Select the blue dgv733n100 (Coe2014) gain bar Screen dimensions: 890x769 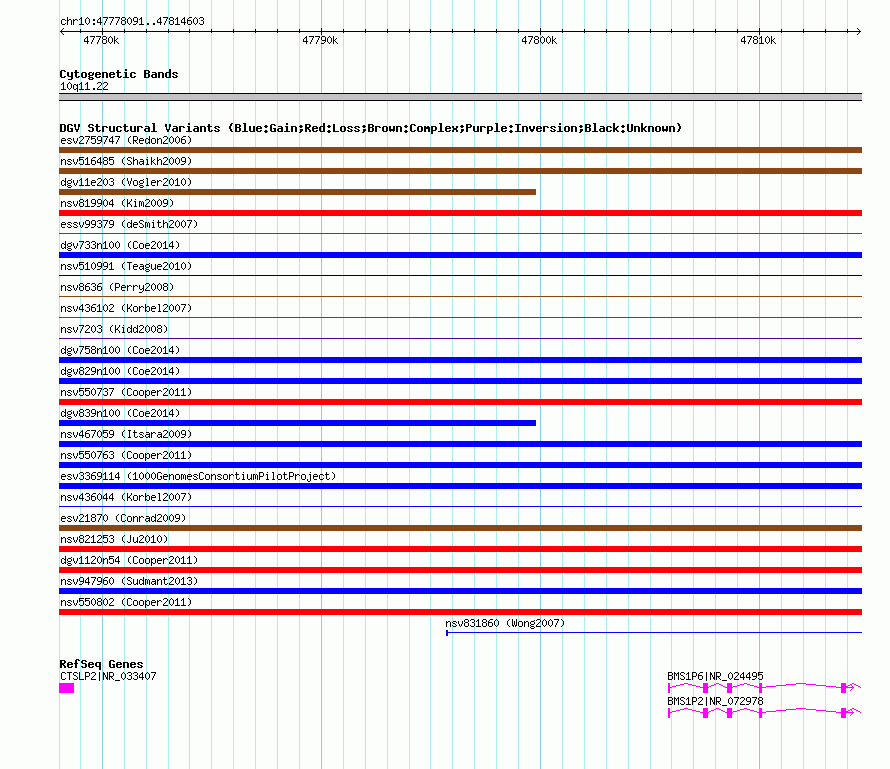(x=460, y=255)
